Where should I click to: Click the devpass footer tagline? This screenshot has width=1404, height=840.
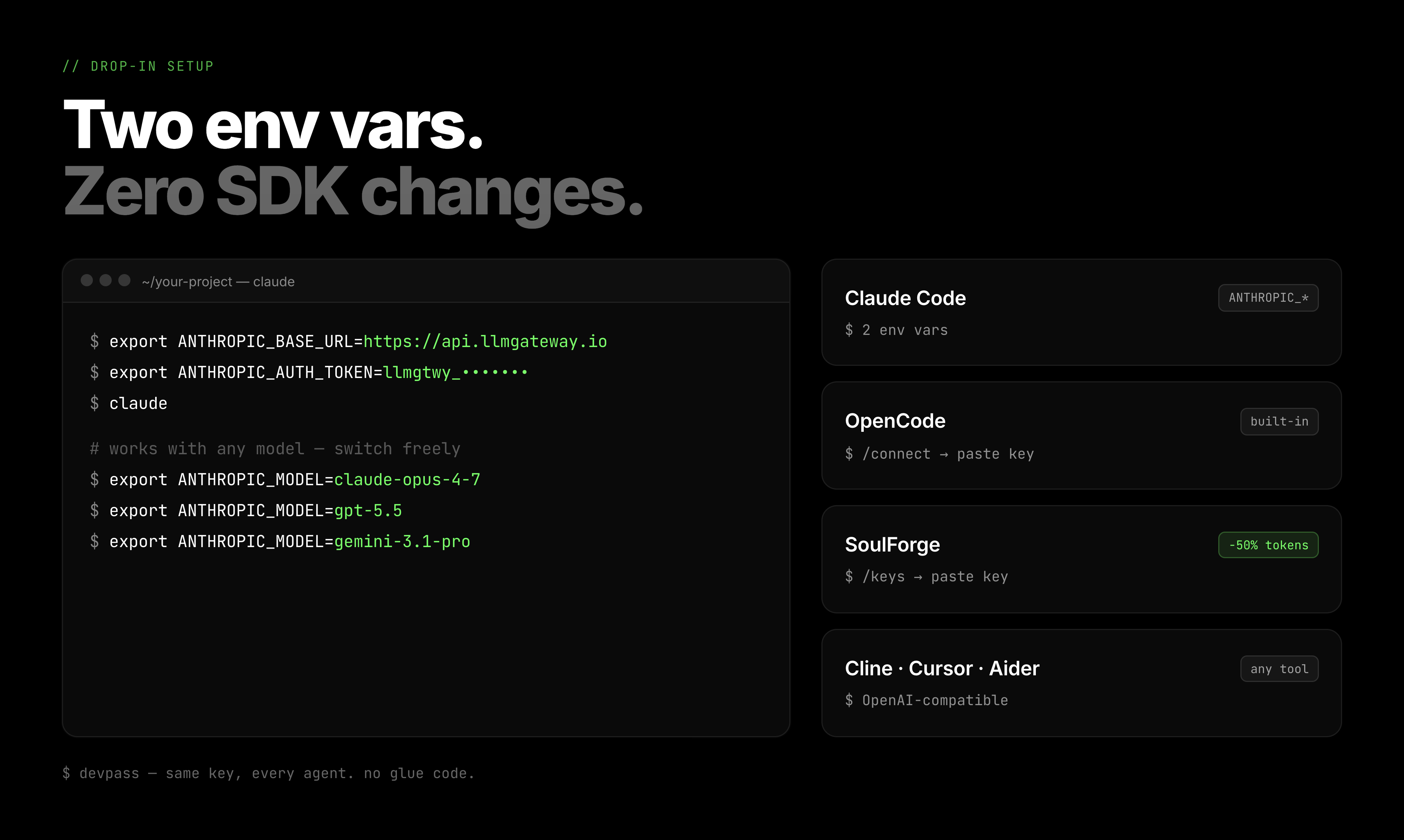point(268,773)
